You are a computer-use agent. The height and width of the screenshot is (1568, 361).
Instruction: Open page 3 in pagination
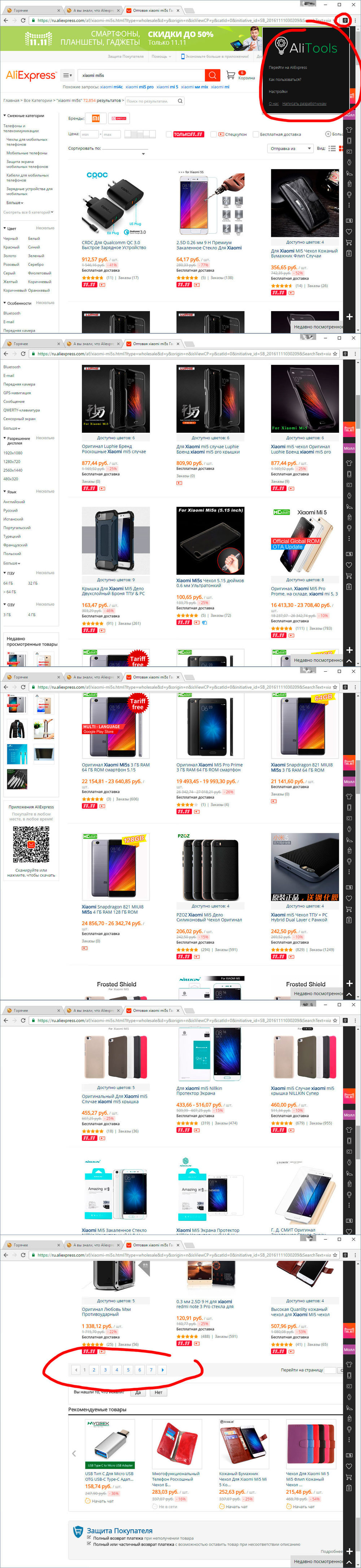click(x=105, y=1370)
